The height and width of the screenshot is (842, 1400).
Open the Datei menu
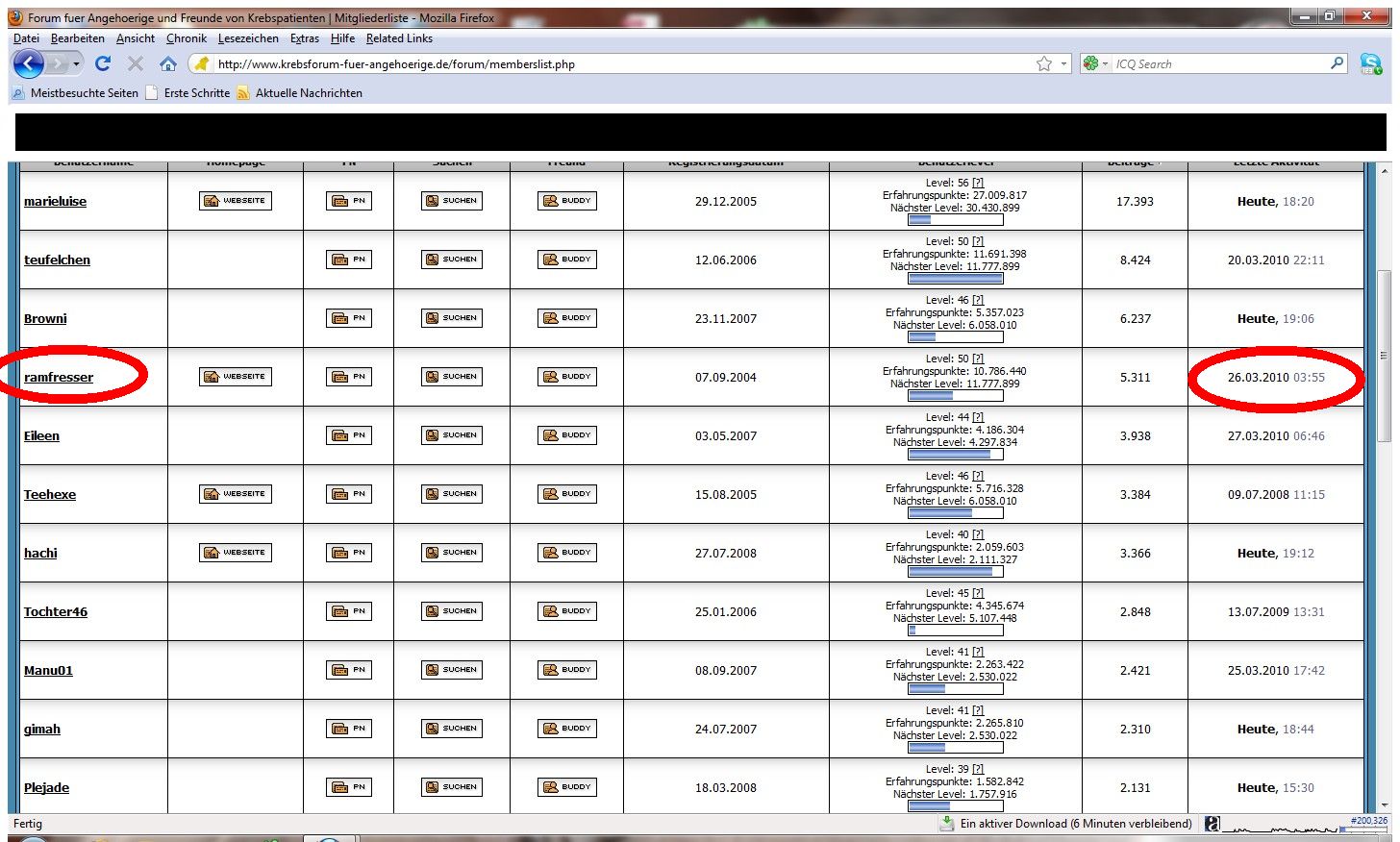[x=26, y=38]
